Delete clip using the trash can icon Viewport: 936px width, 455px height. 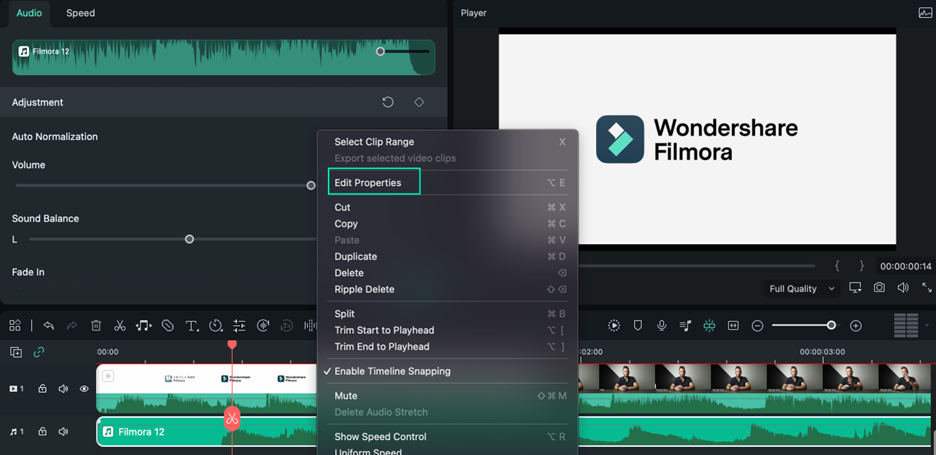pyautogui.click(x=96, y=325)
